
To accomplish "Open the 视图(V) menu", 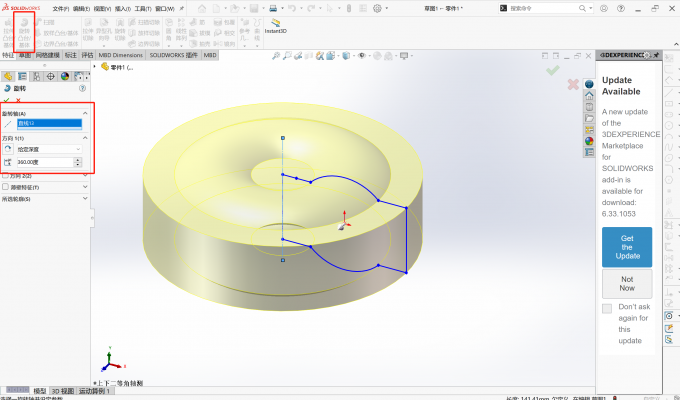I will 102,9.
